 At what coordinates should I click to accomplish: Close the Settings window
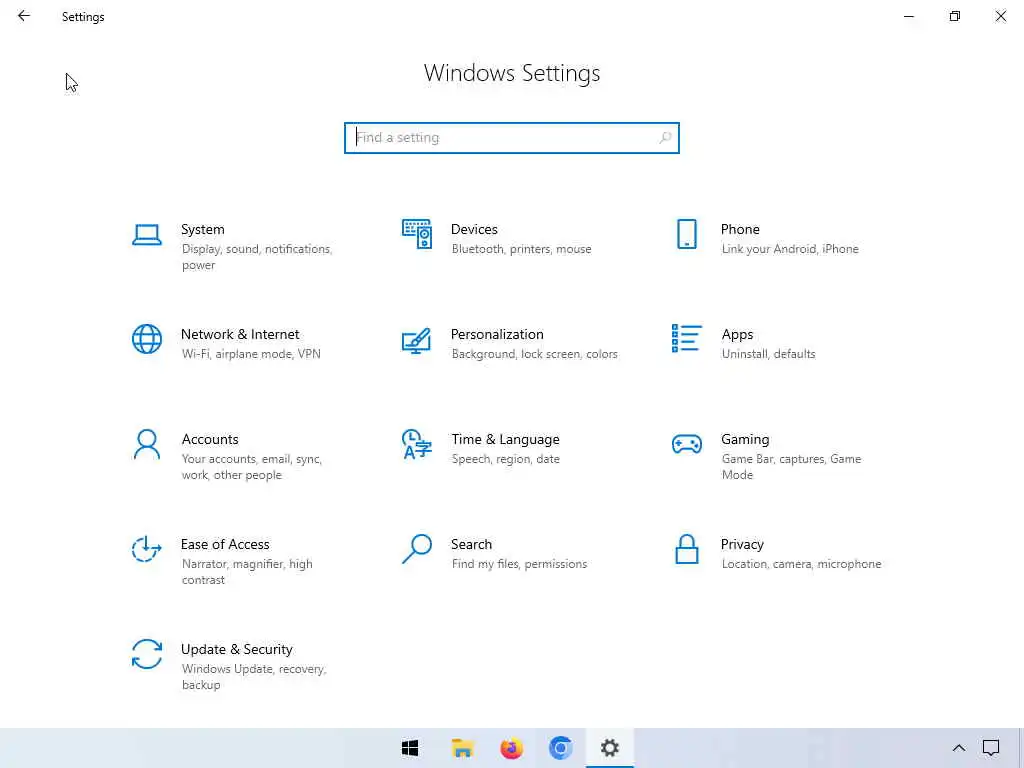pyautogui.click(x=1000, y=16)
